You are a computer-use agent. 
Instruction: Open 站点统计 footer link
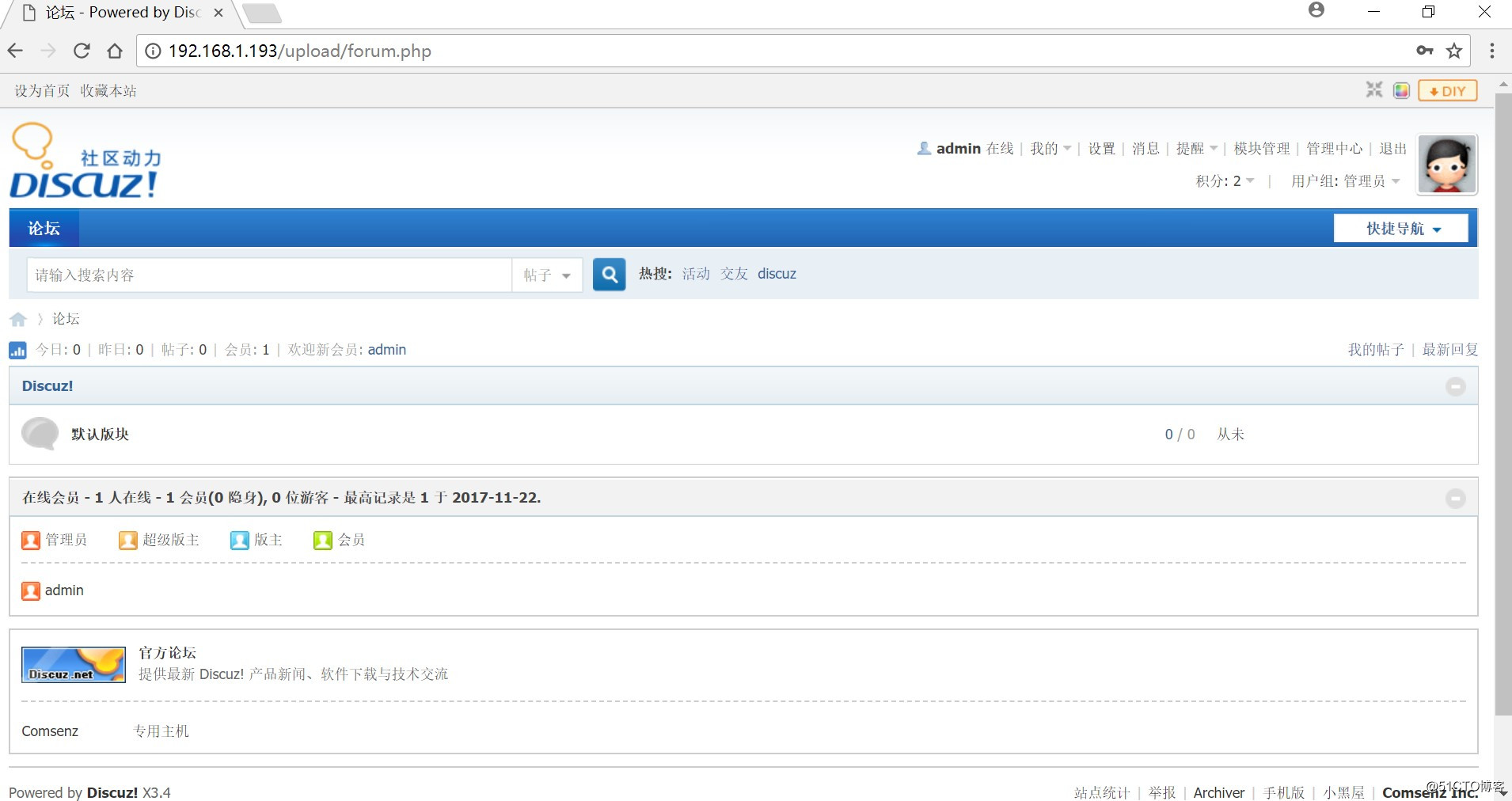(1102, 792)
